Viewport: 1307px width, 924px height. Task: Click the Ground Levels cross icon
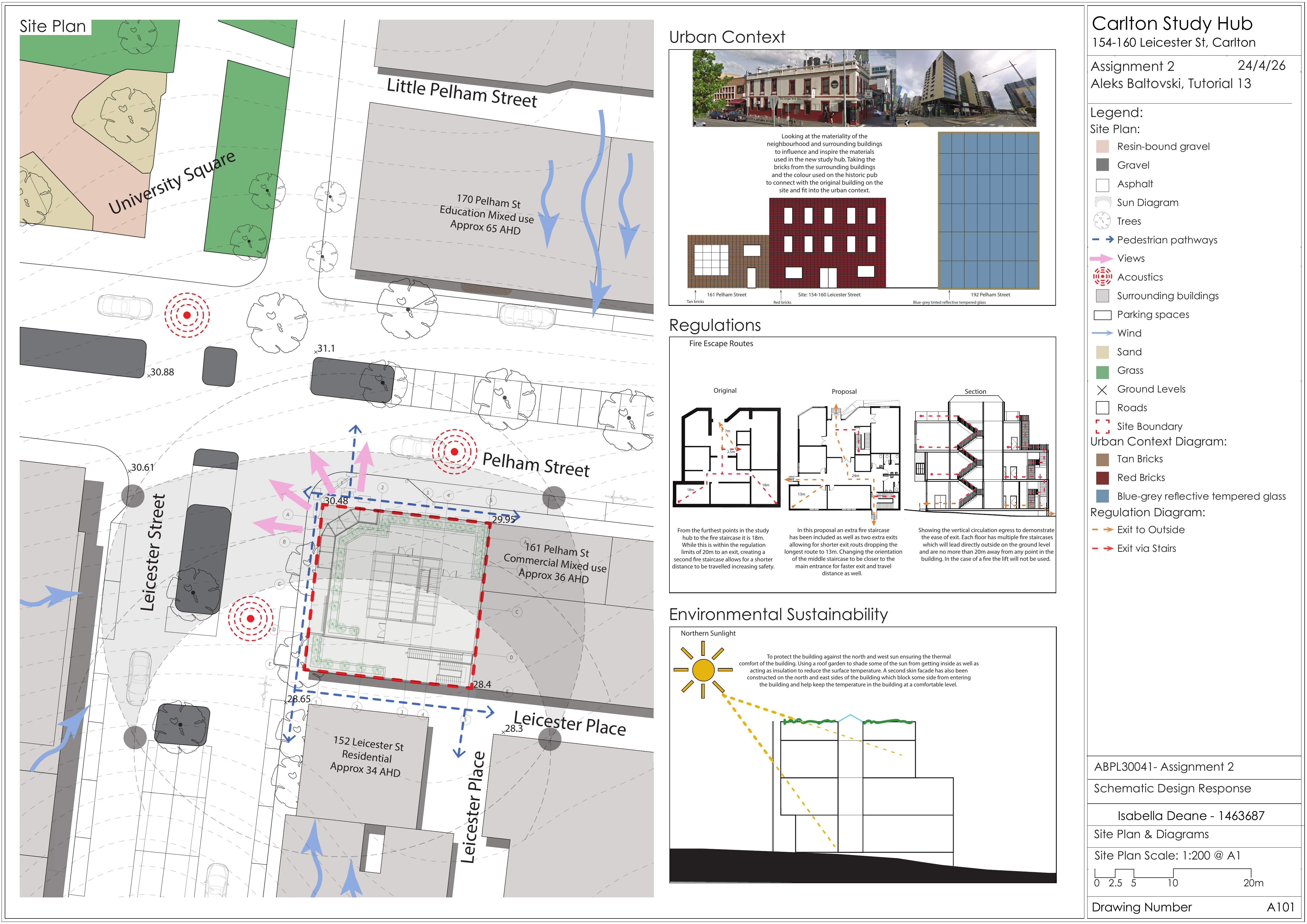click(1102, 390)
